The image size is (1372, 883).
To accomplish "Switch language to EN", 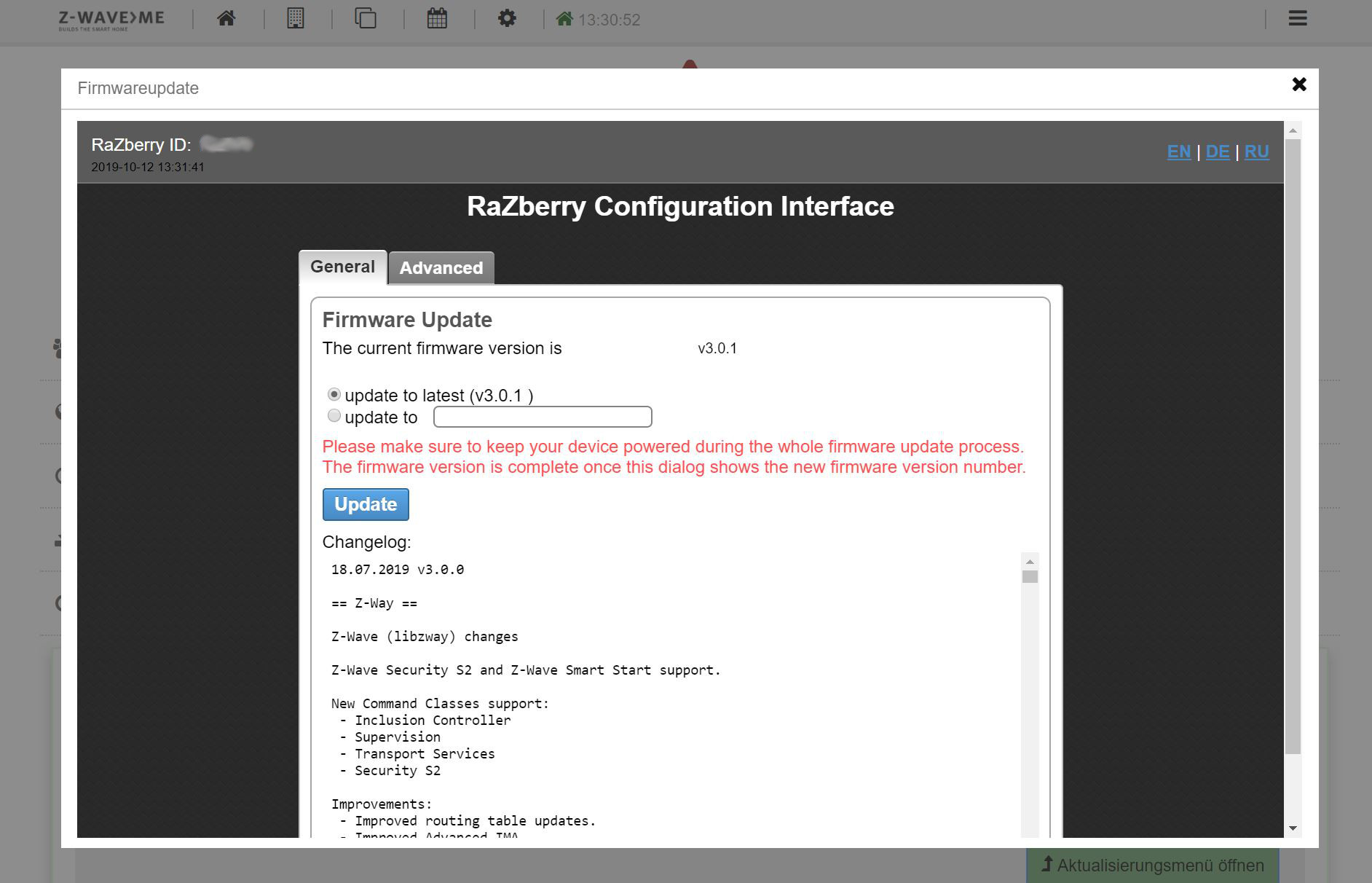I will pyautogui.click(x=1179, y=152).
